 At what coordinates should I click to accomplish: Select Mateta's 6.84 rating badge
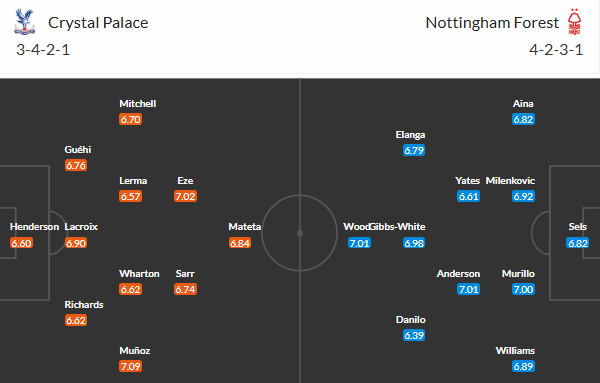click(x=240, y=243)
